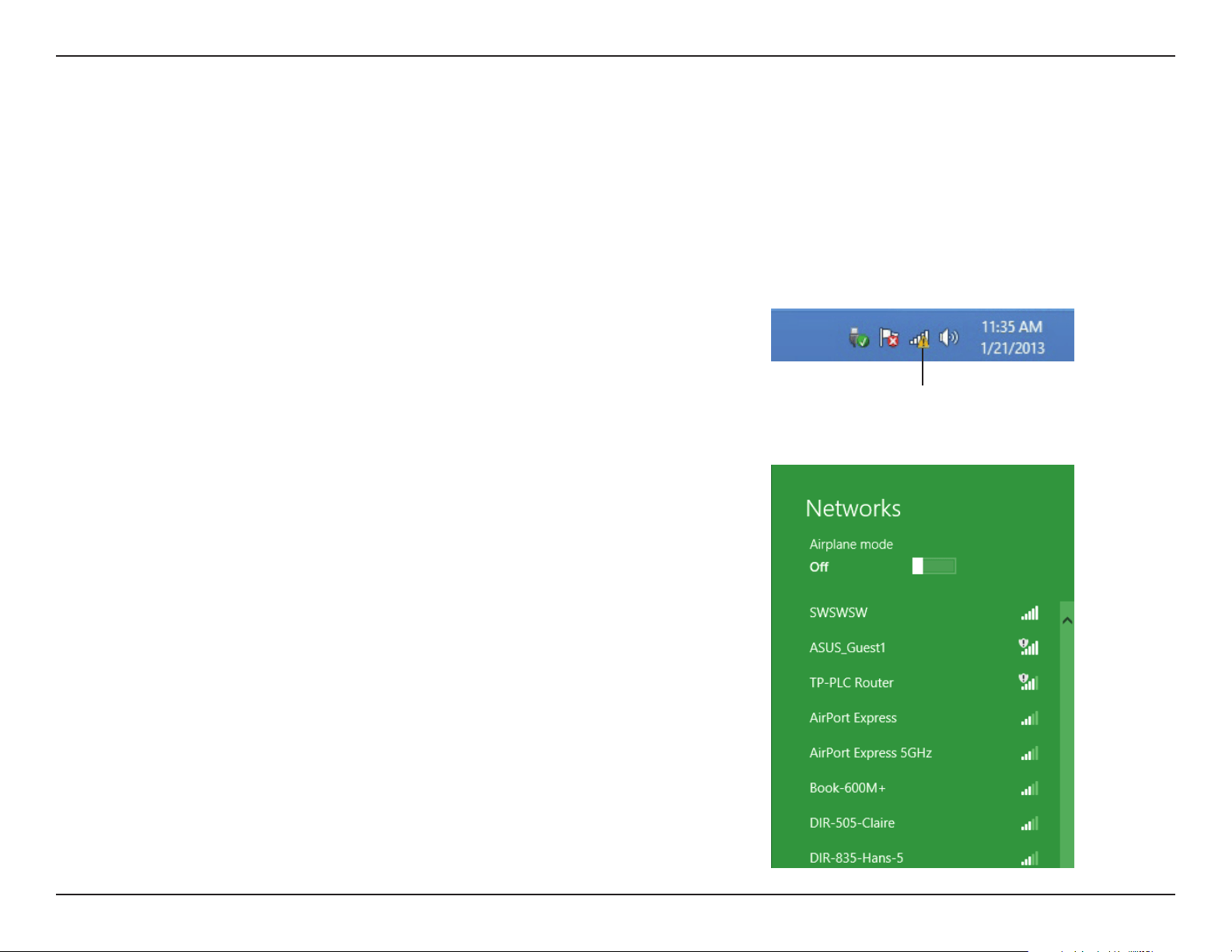The image size is (1232, 952).
Task: Click the unsecured signal icon for TP-PLC Router
Action: pos(1028,682)
